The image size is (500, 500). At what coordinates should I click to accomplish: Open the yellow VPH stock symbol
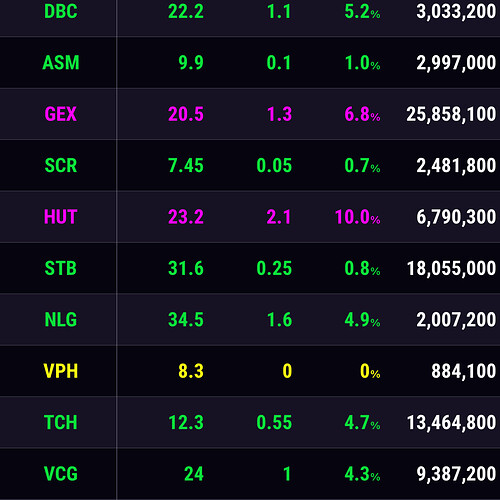[61, 371]
